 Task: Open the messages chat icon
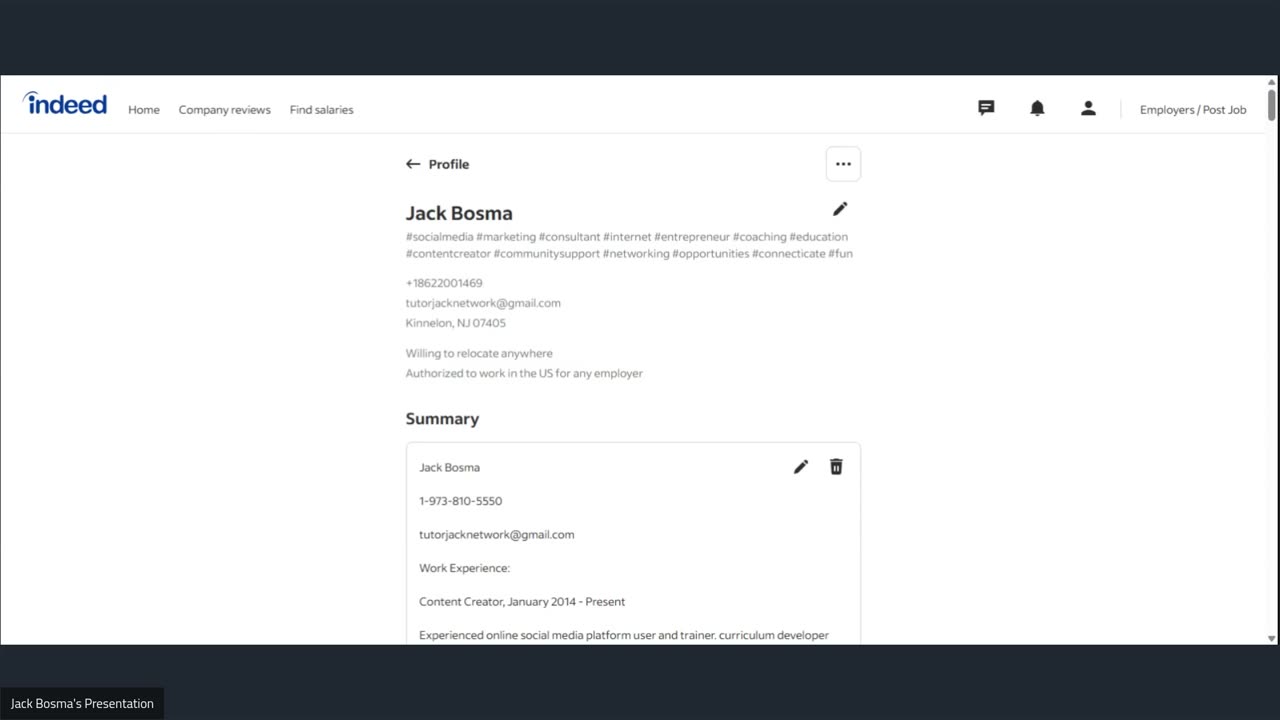click(986, 108)
